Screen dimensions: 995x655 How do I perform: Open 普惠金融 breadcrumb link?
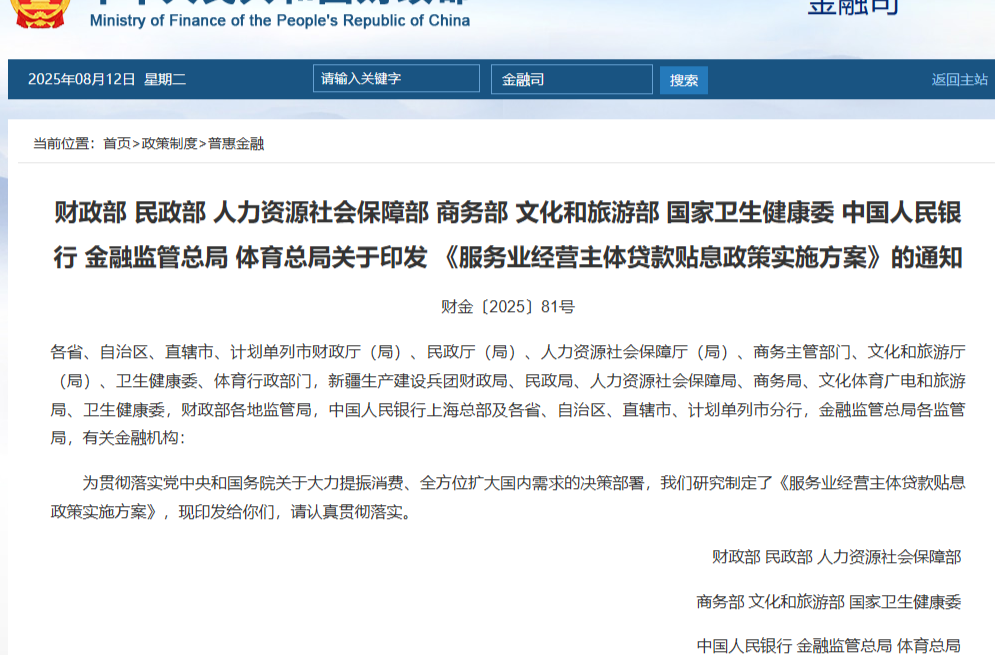[236, 143]
